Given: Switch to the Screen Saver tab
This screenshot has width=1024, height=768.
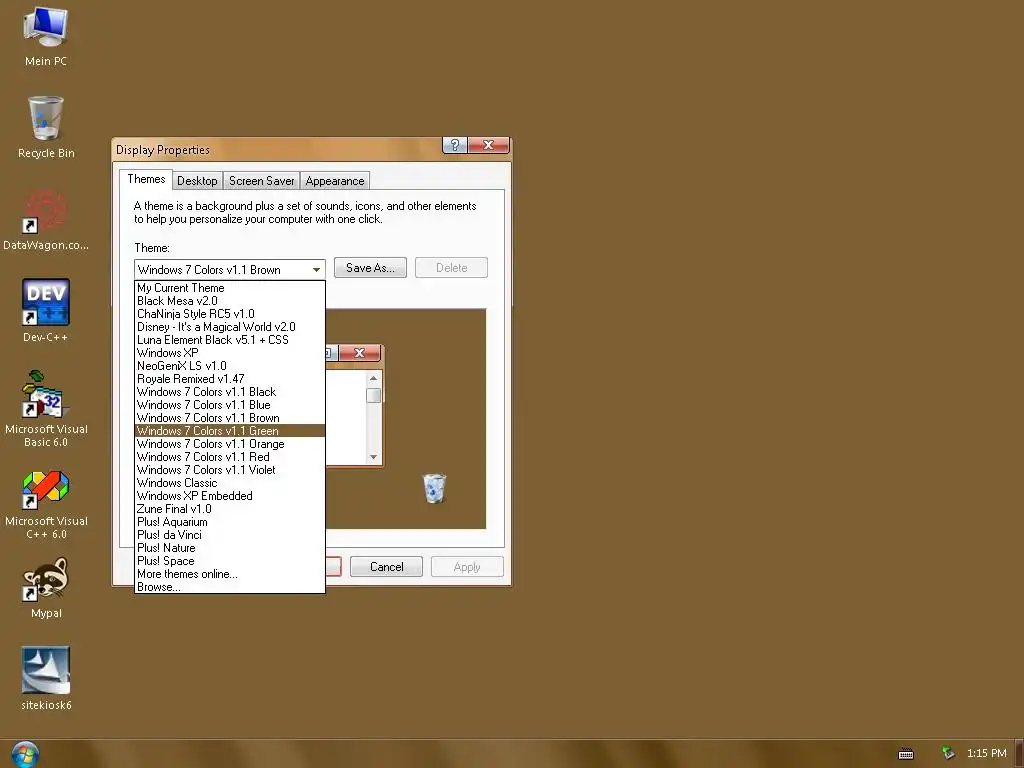Looking at the screenshot, I should pos(261,181).
